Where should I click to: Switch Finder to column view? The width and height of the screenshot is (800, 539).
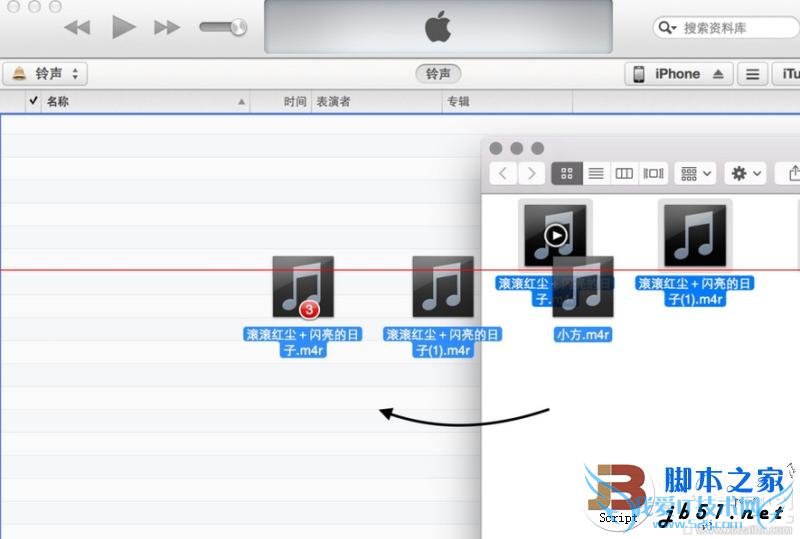point(624,174)
